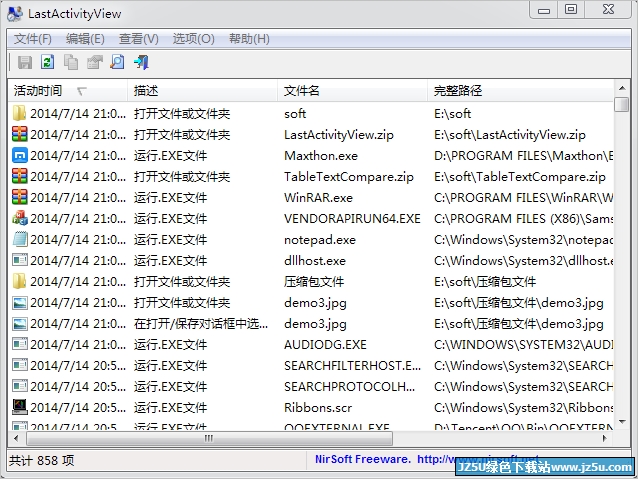Click the Maxthon browser icon in the list
This screenshot has height=479, width=638.
[20, 155]
